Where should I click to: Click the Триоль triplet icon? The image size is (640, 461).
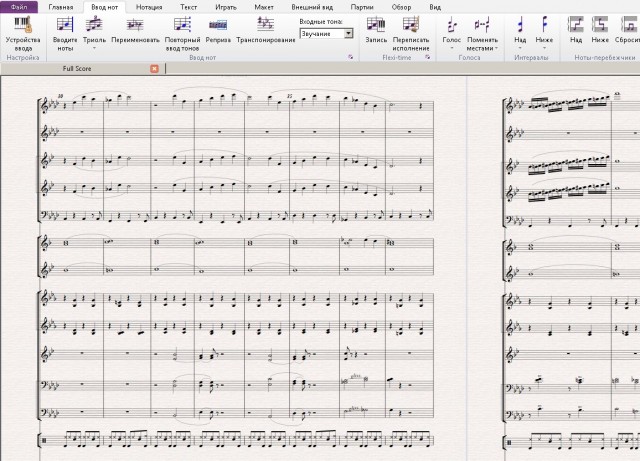94,29
